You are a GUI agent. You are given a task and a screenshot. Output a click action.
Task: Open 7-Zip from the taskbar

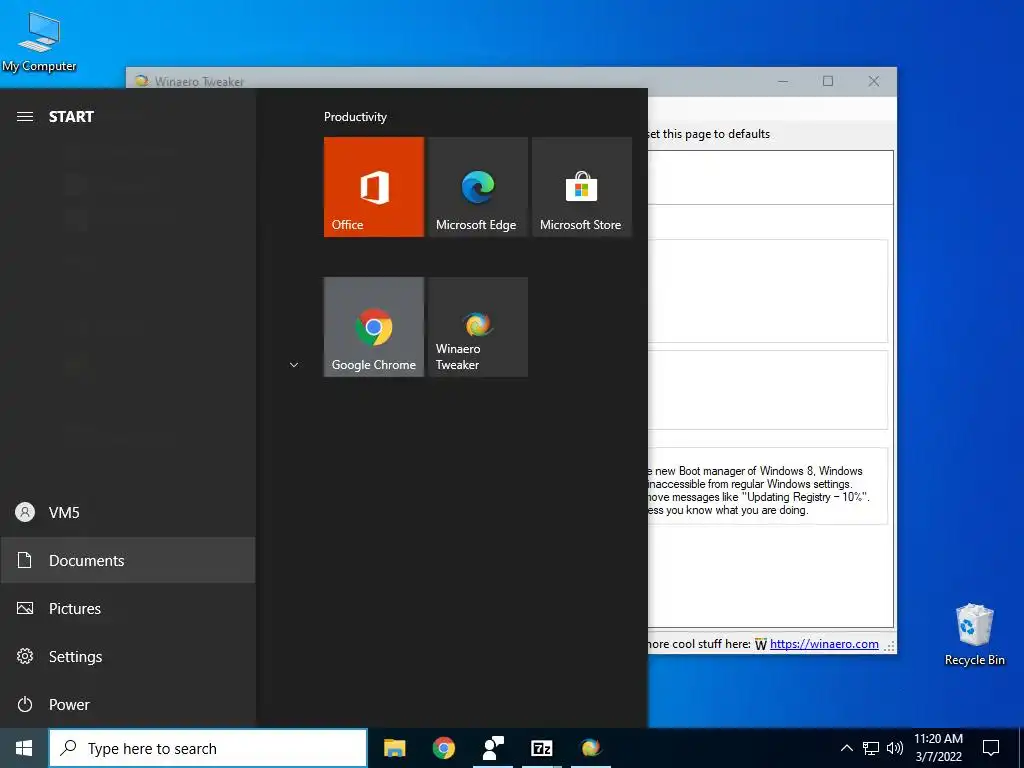coord(542,748)
